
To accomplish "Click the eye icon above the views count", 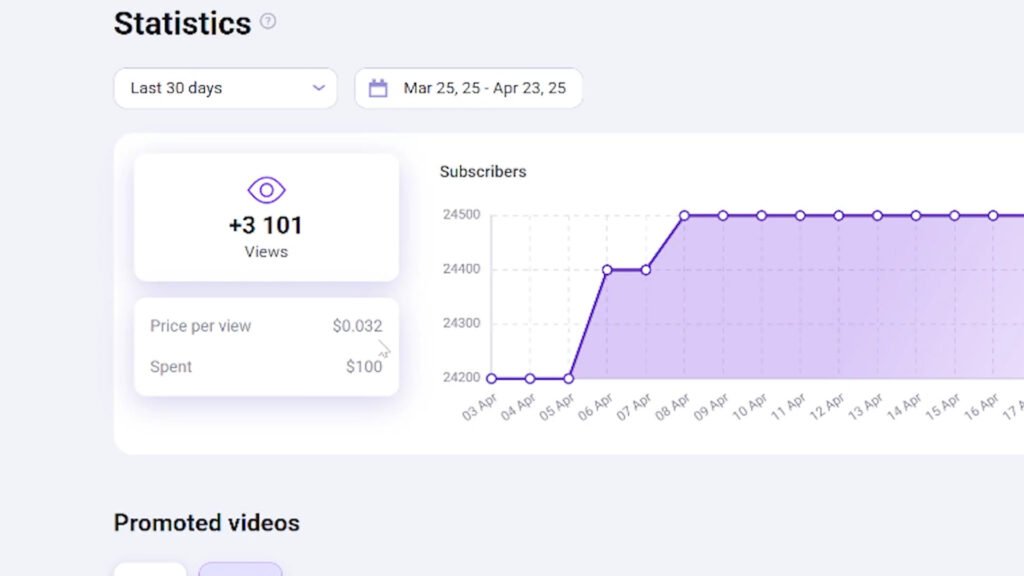I will [x=266, y=189].
